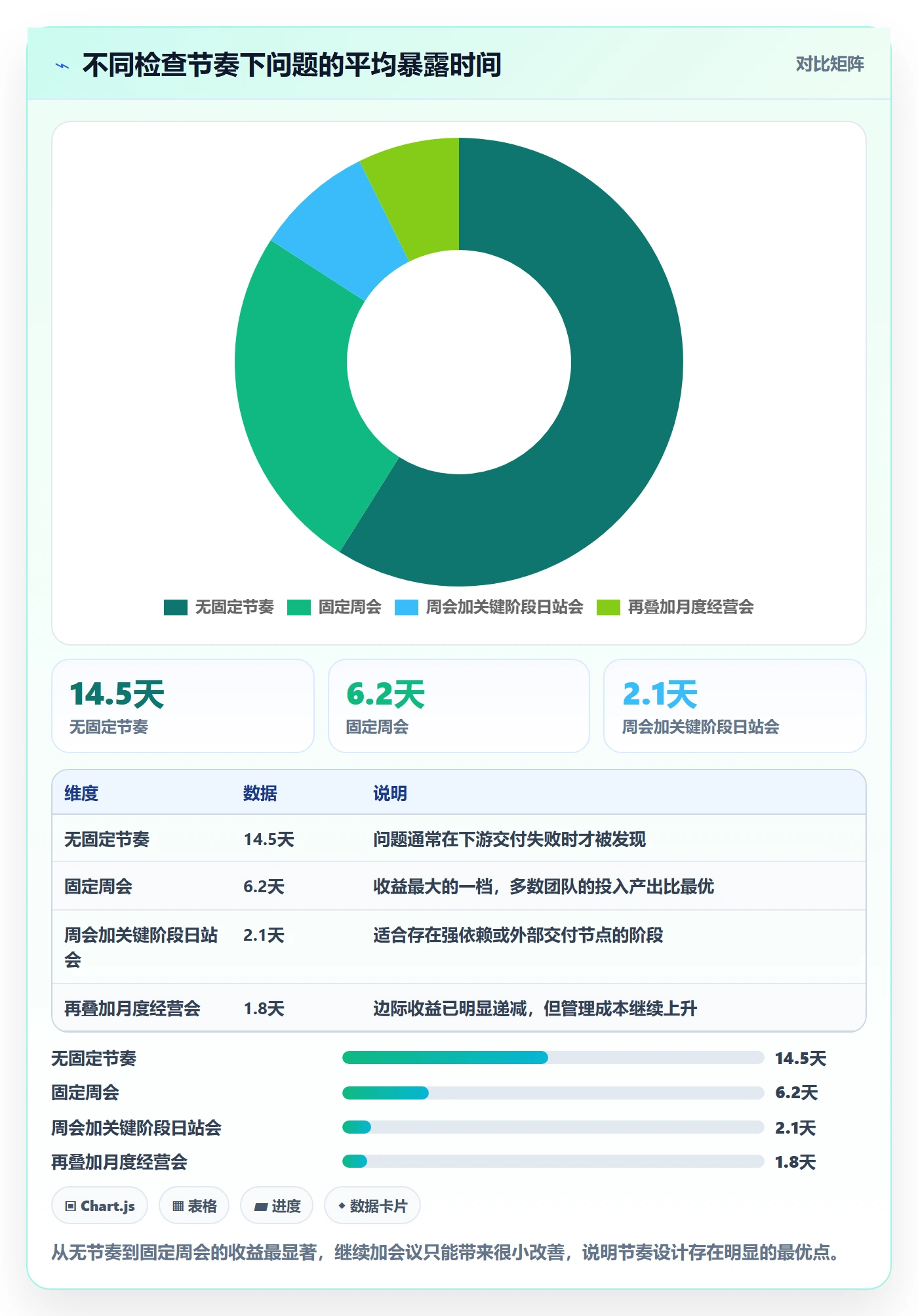Click the 进度 tag chip

(x=277, y=1206)
